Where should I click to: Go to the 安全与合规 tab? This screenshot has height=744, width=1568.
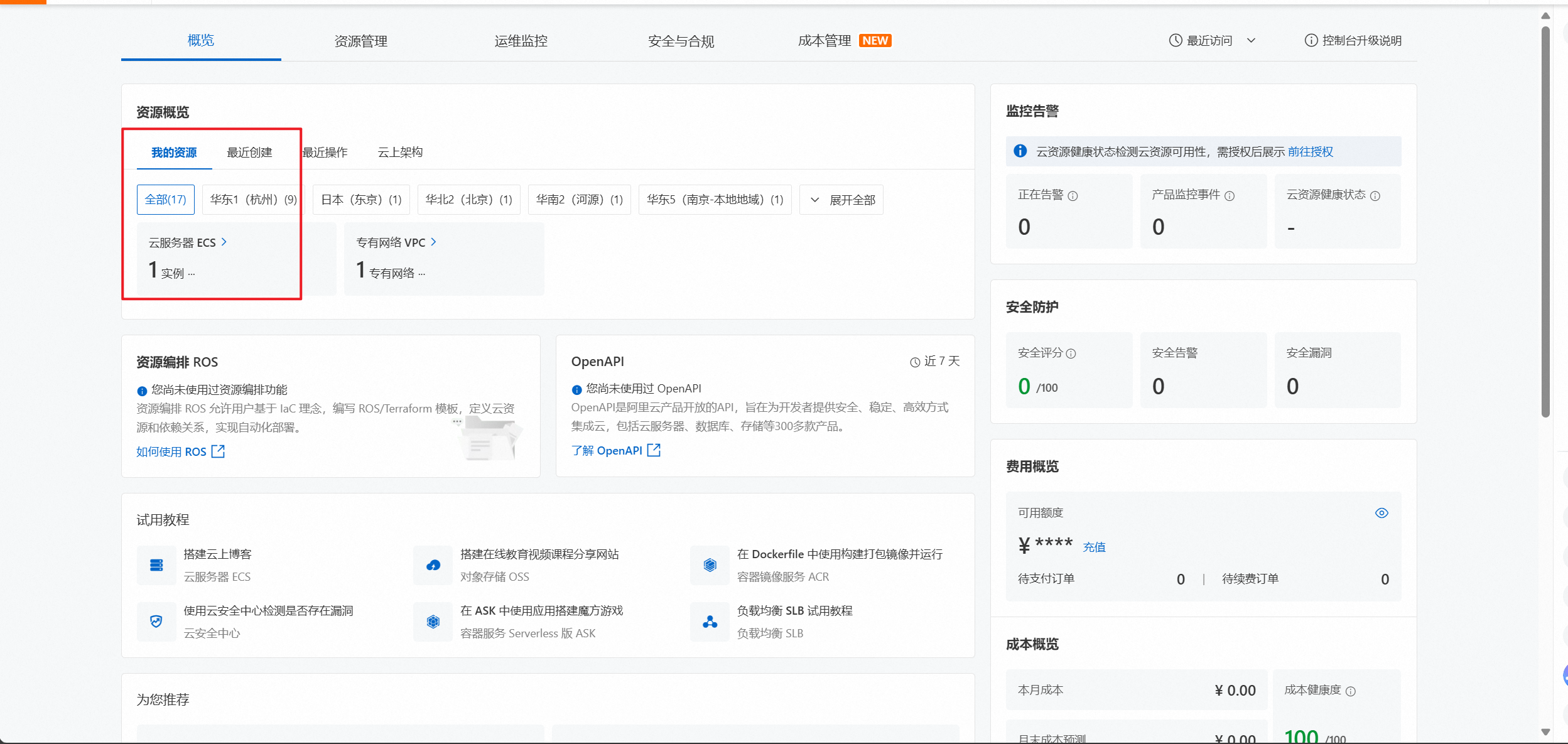tap(681, 41)
